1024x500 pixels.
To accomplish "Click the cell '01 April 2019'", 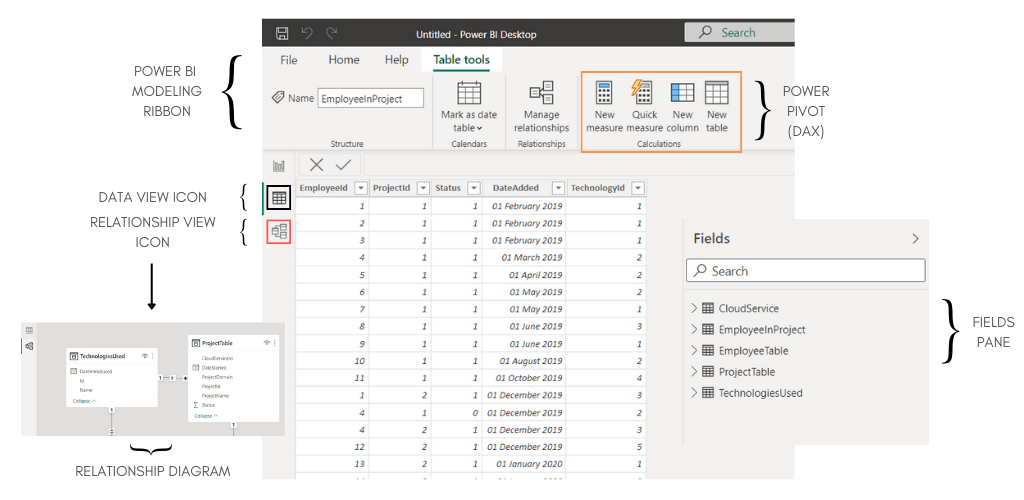I will tap(524, 275).
